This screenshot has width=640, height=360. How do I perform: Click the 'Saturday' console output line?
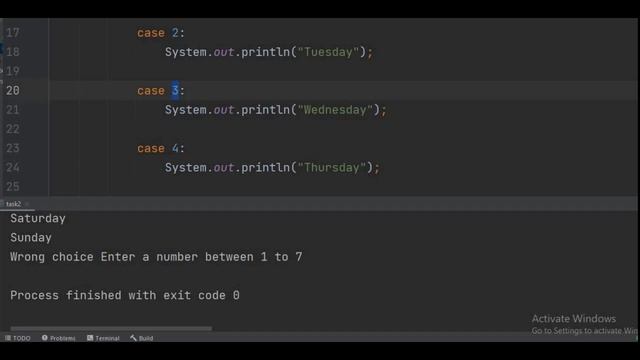38,218
